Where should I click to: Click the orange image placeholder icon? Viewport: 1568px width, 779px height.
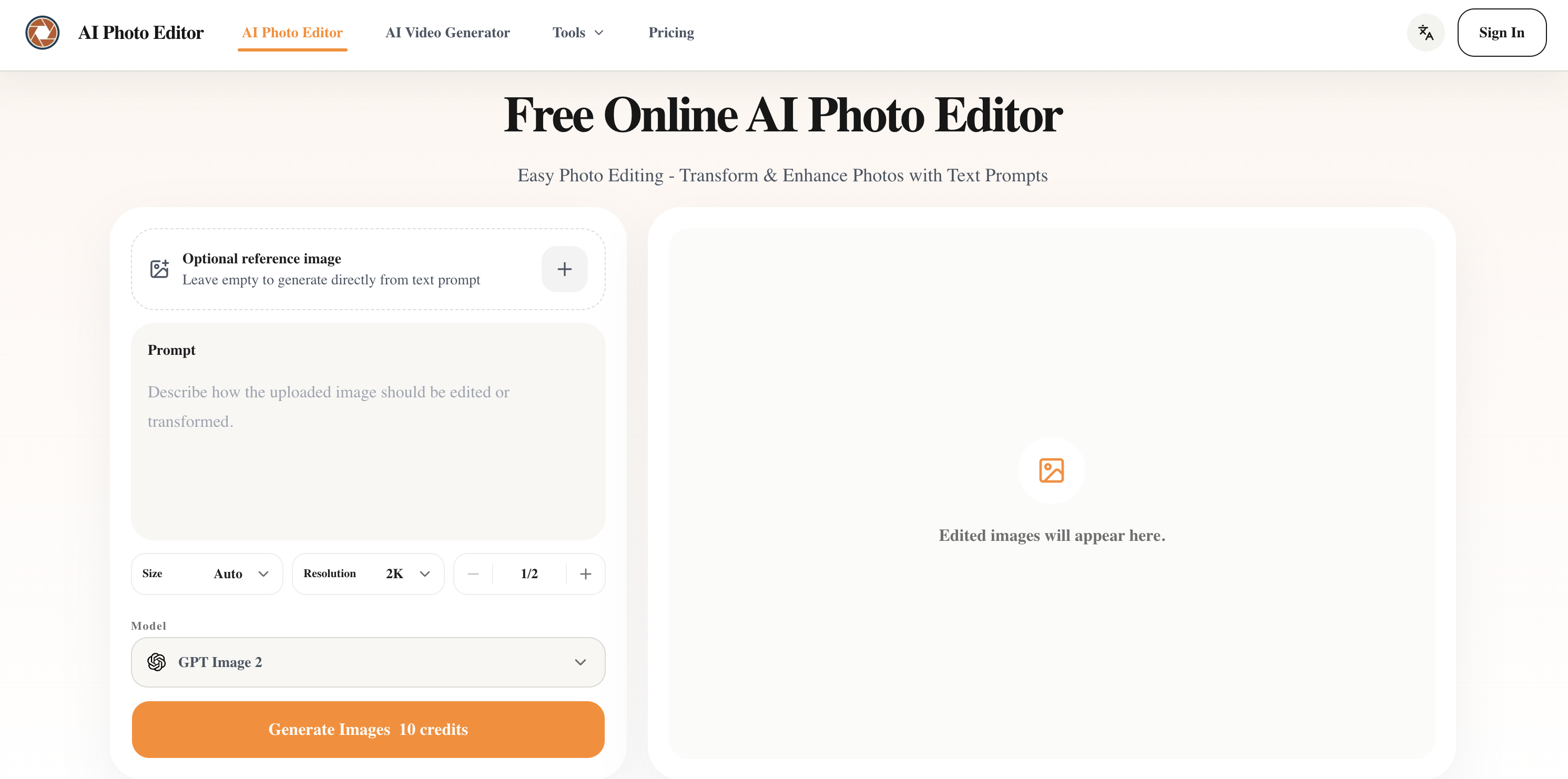click(1051, 470)
